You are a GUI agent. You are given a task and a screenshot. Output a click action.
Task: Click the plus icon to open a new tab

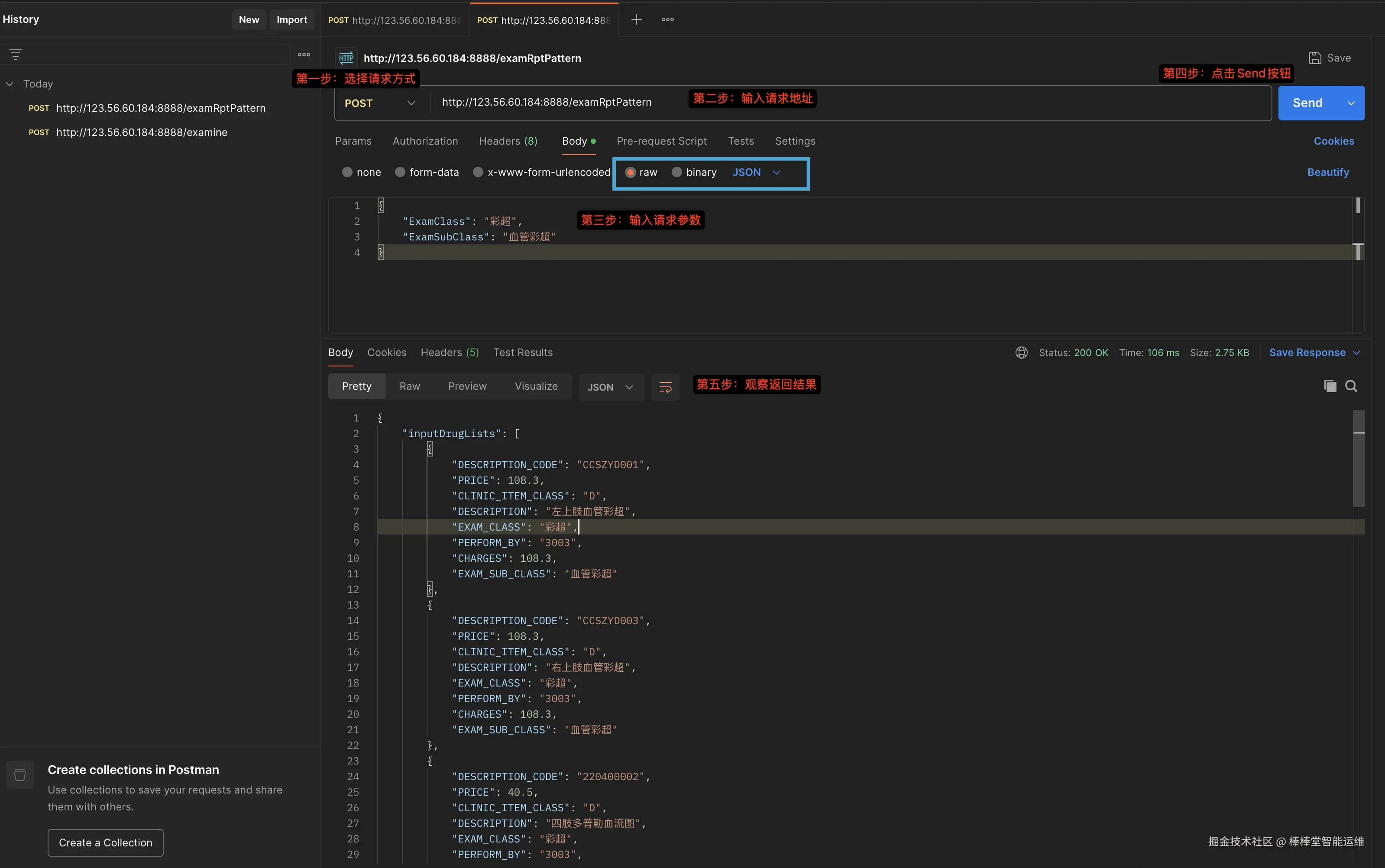(636, 19)
